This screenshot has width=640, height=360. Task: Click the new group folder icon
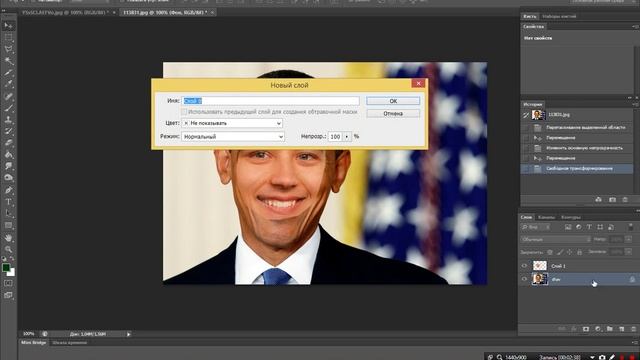[609, 329]
